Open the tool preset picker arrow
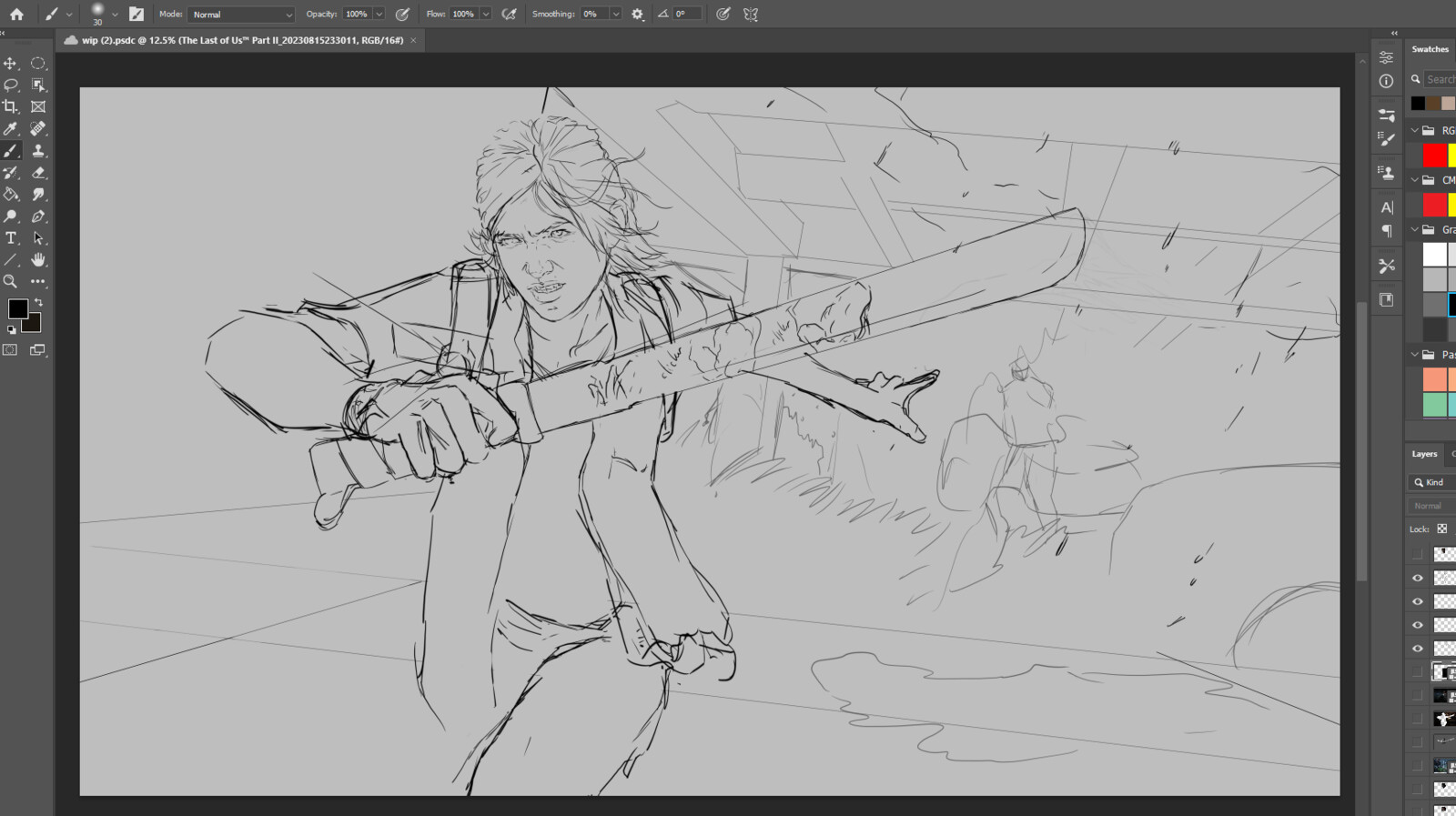 click(x=69, y=15)
